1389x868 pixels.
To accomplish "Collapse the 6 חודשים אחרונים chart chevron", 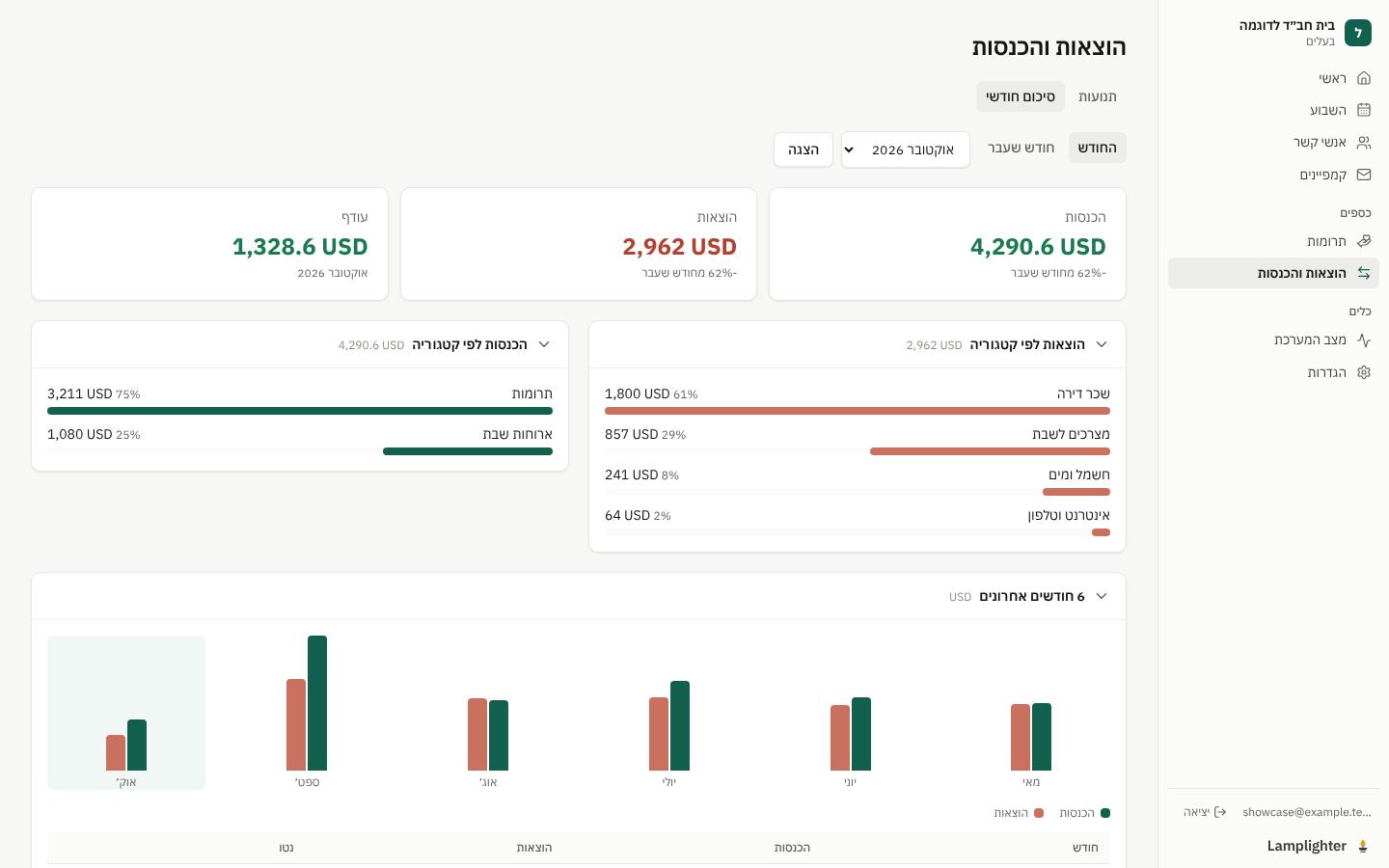I will tap(1102, 596).
